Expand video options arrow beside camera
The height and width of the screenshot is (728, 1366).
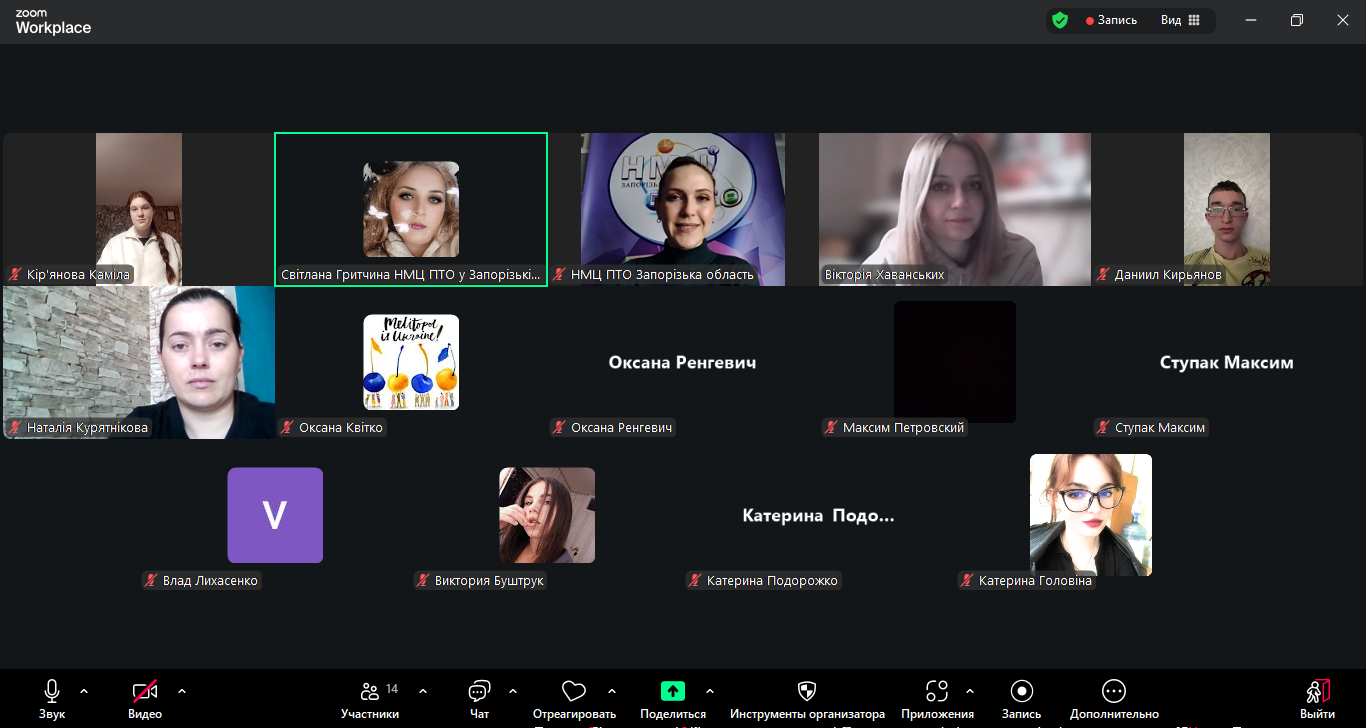coord(182,690)
